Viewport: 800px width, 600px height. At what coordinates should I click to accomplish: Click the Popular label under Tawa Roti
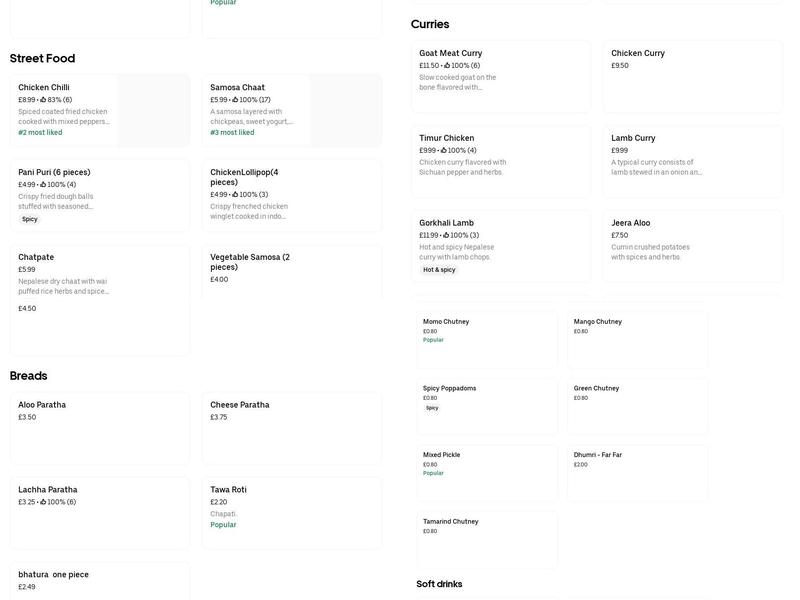(224, 523)
